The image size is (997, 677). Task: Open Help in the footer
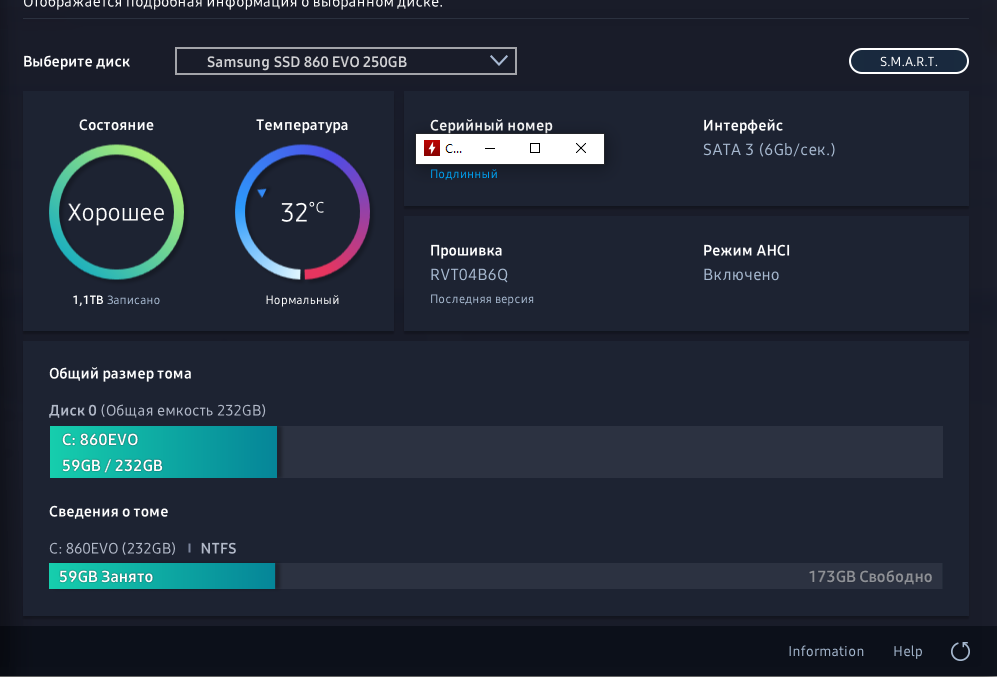point(907,651)
